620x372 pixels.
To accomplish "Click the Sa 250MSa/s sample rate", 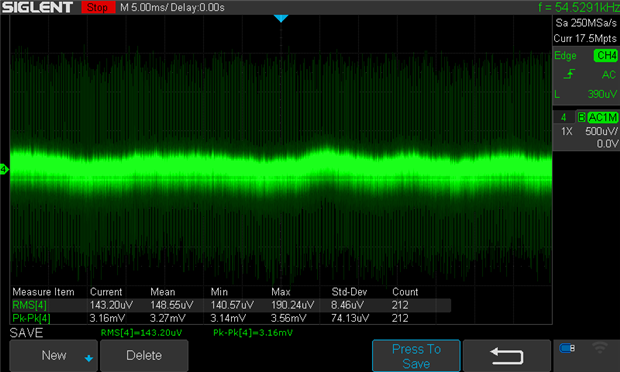I will pyautogui.click(x=586, y=23).
